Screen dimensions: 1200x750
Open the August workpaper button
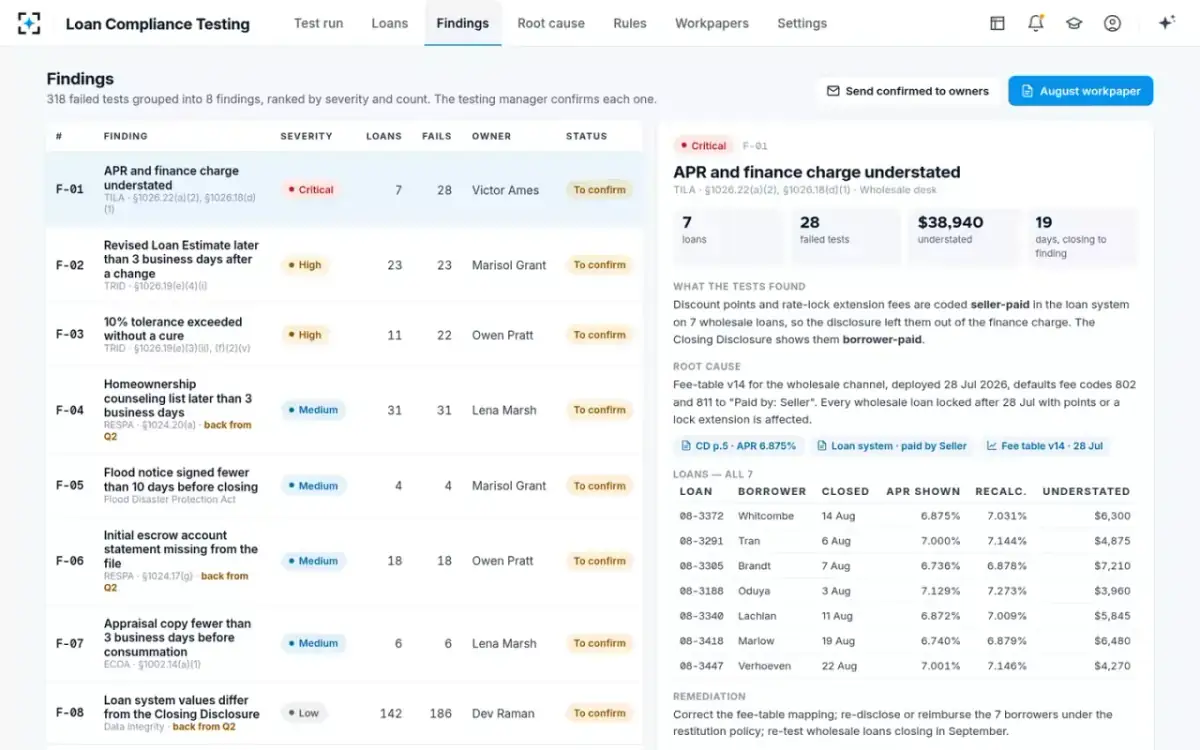pos(1080,91)
